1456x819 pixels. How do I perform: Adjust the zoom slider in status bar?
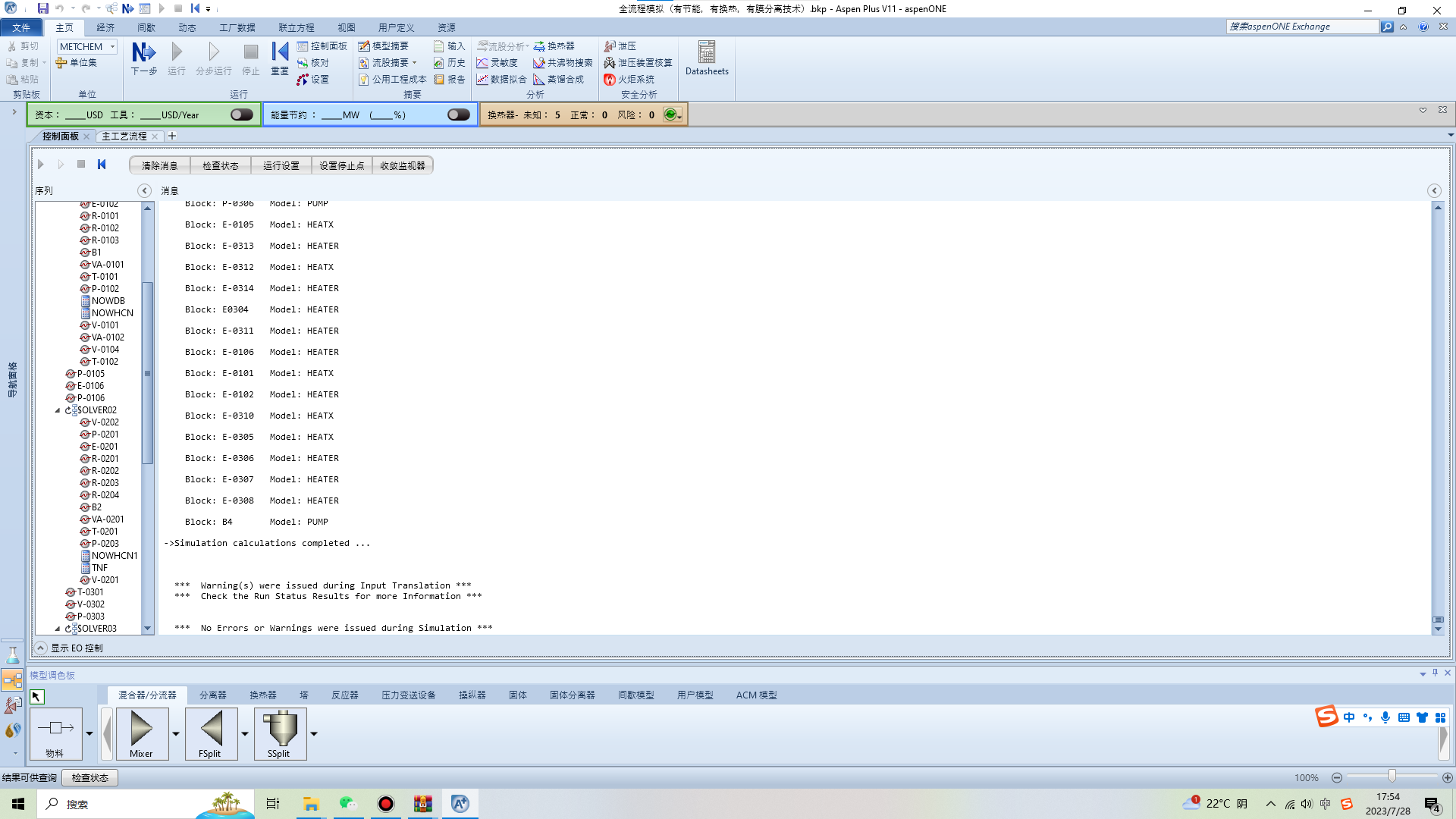[1392, 777]
